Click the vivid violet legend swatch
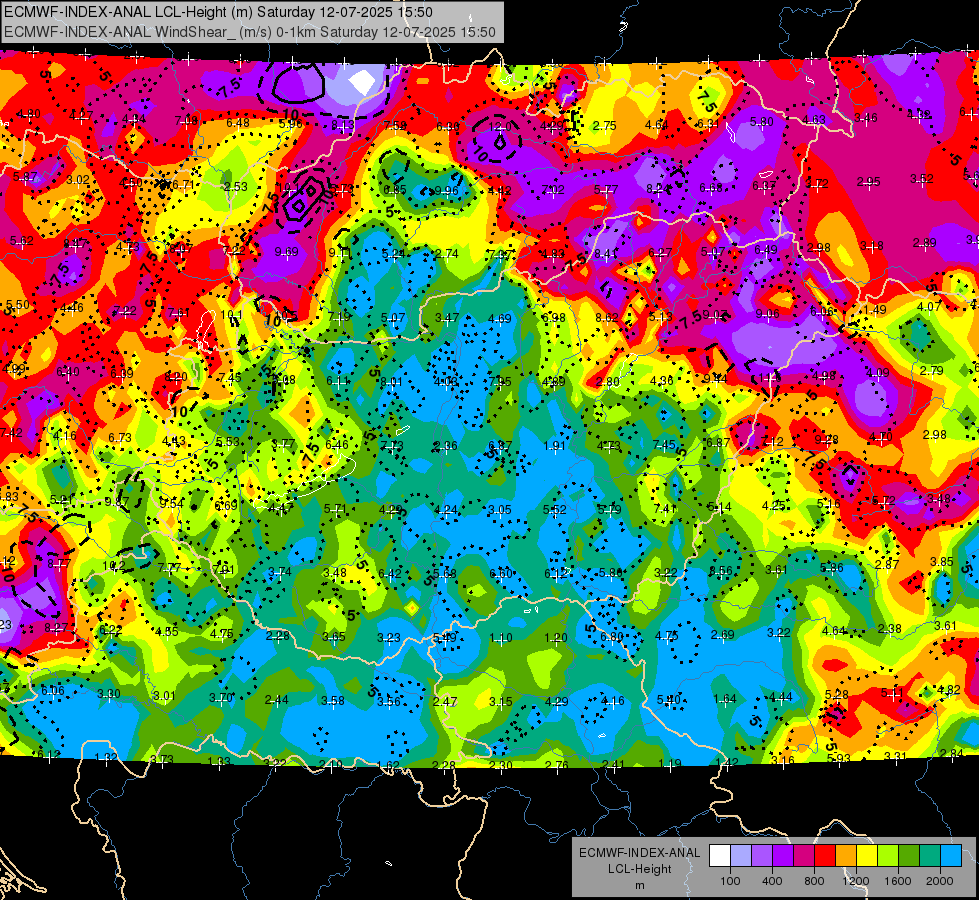Image resolution: width=979 pixels, height=900 pixels. [x=783, y=856]
